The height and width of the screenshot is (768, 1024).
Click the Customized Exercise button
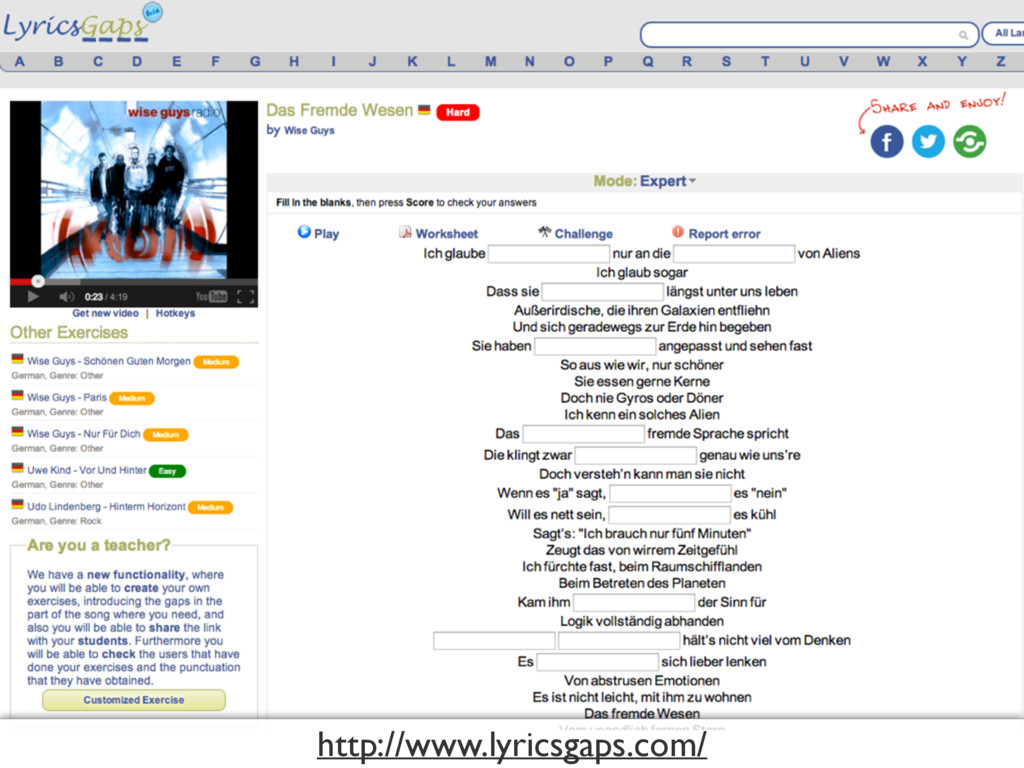(x=134, y=700)
